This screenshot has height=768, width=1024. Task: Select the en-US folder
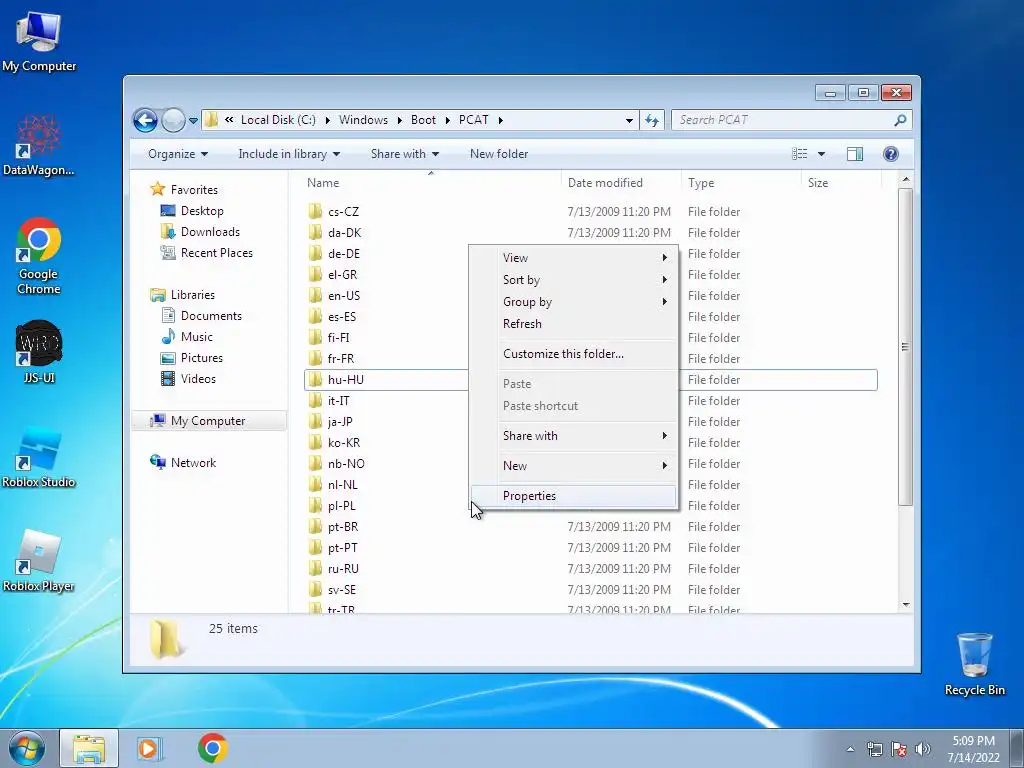(x=344, y=295)
